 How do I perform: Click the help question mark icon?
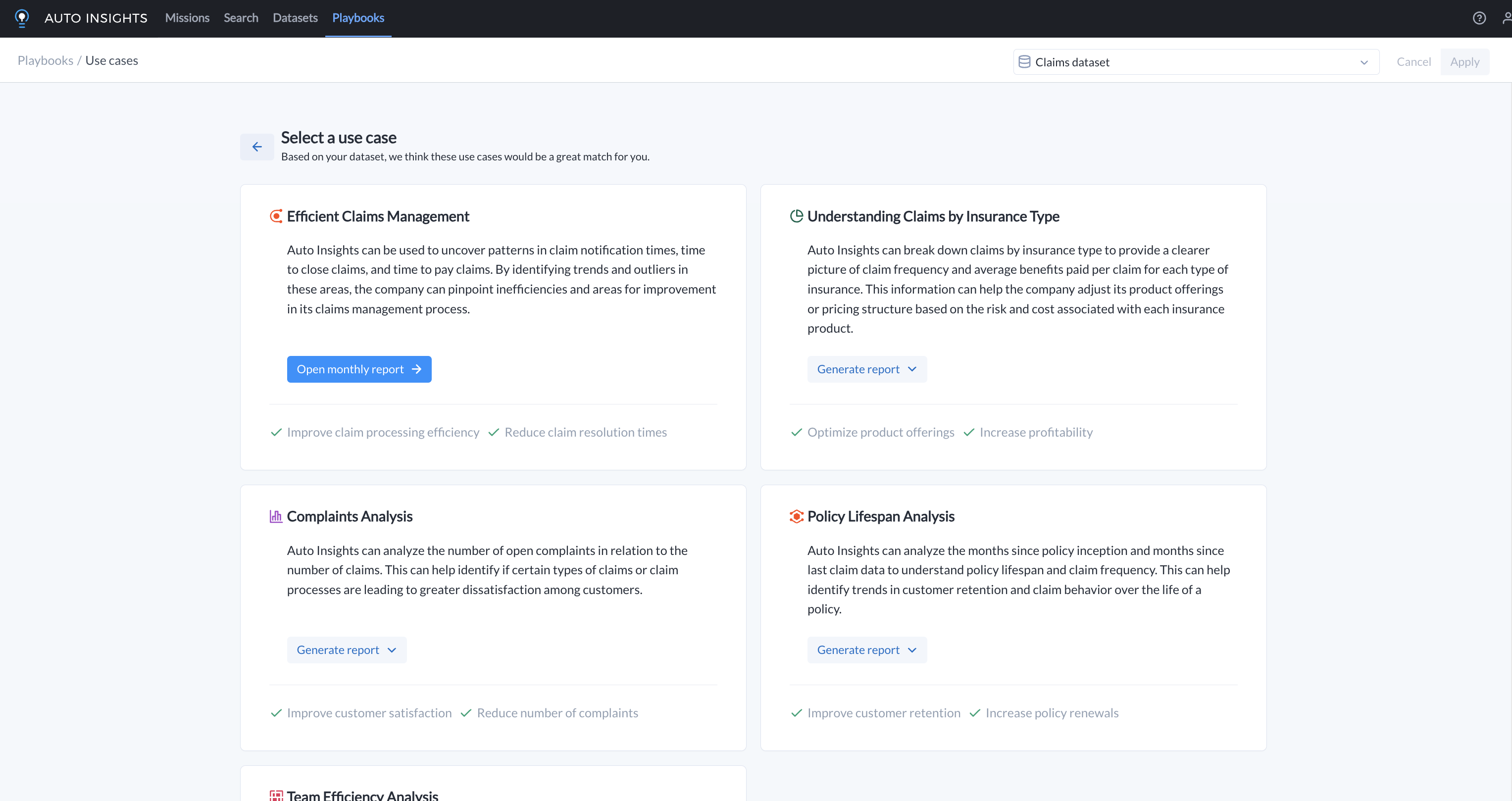pyautogui.click(x=1480, y=18)
